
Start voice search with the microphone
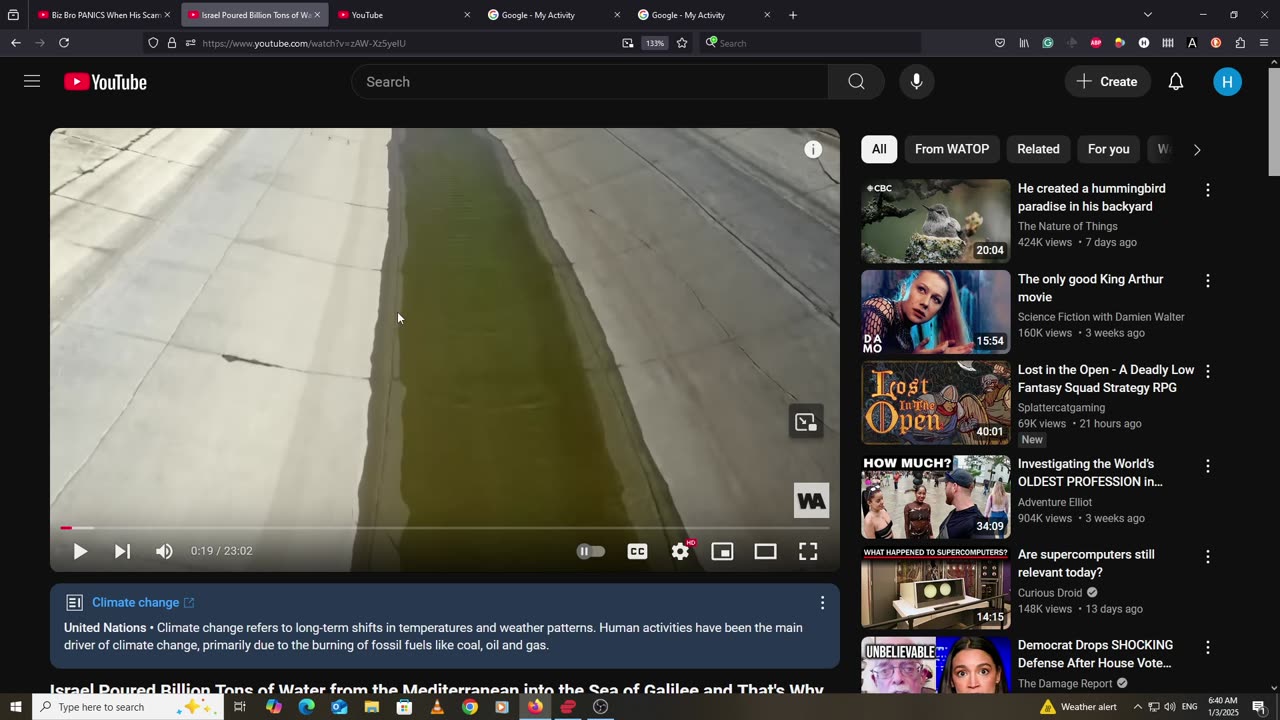point(916,82)
